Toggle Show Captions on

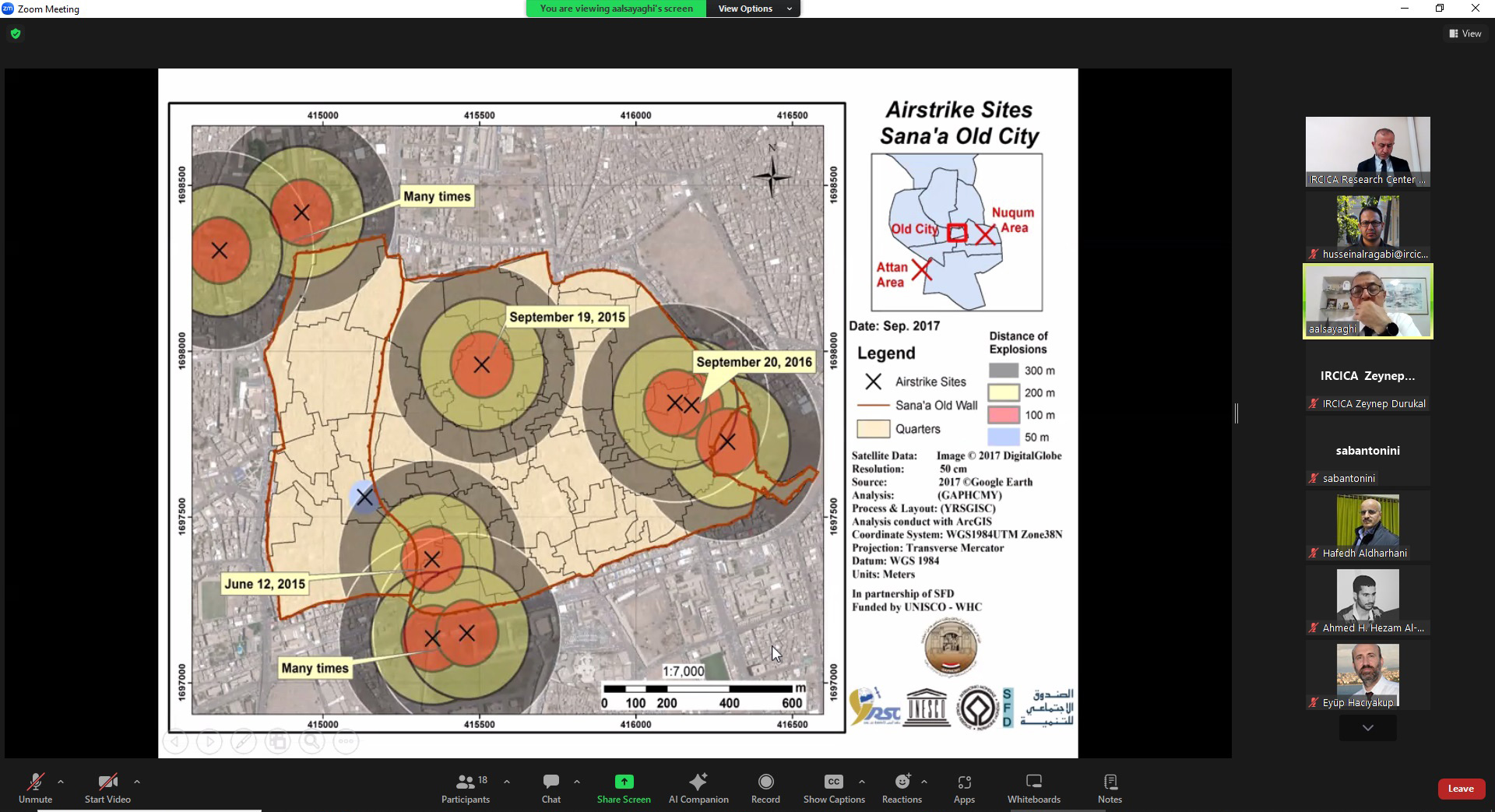coord(834,788)
